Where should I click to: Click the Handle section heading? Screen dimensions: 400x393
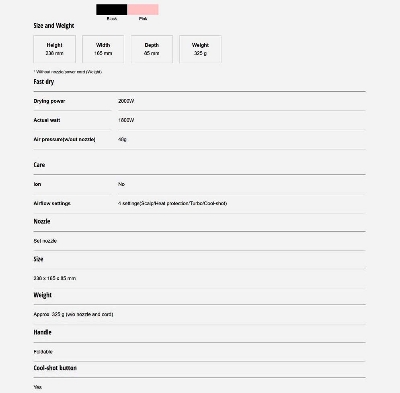coord(42,332)
